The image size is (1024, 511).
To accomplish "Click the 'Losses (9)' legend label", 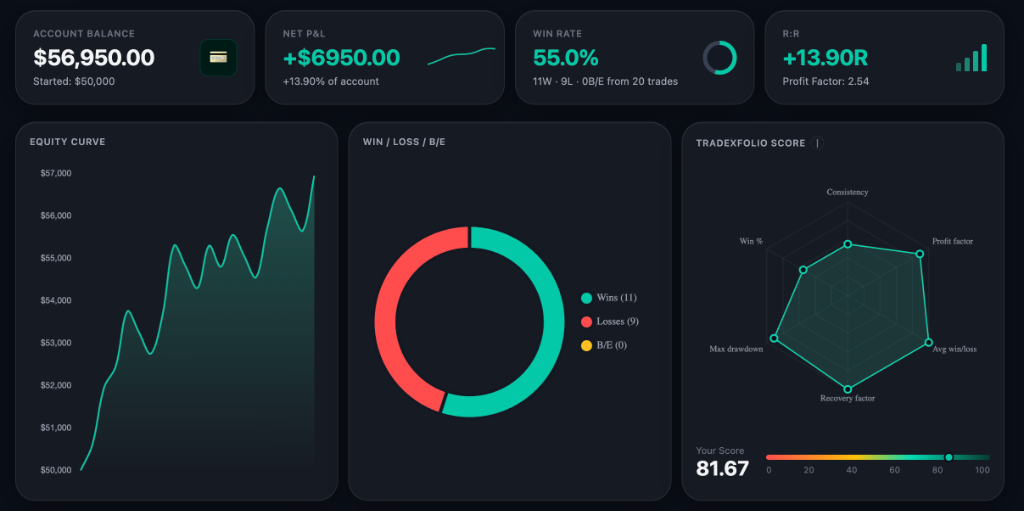I will [618, 321].
